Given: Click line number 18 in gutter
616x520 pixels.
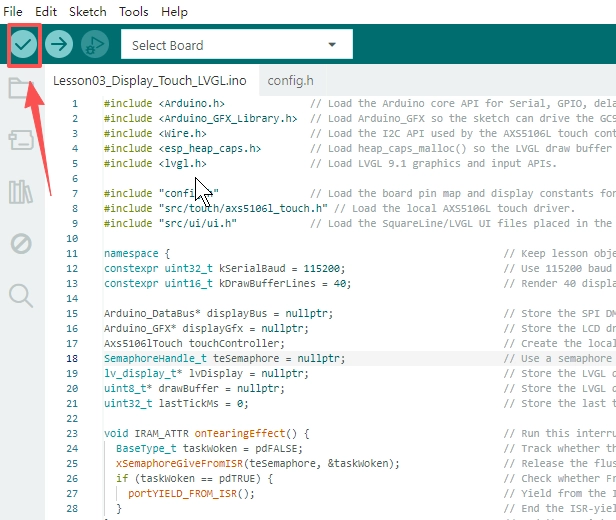Looking at the screenshot, I should tap(72, 359).
